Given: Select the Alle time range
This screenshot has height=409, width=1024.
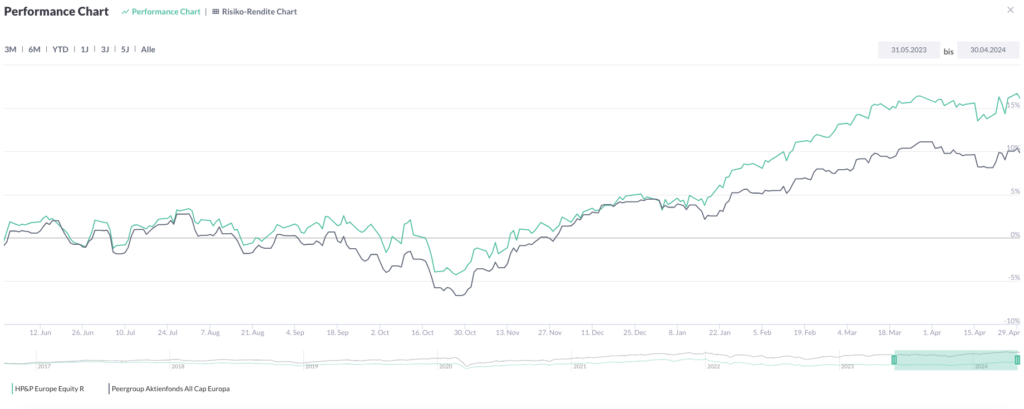Looking at the screenshot, I should coord(148,49).
